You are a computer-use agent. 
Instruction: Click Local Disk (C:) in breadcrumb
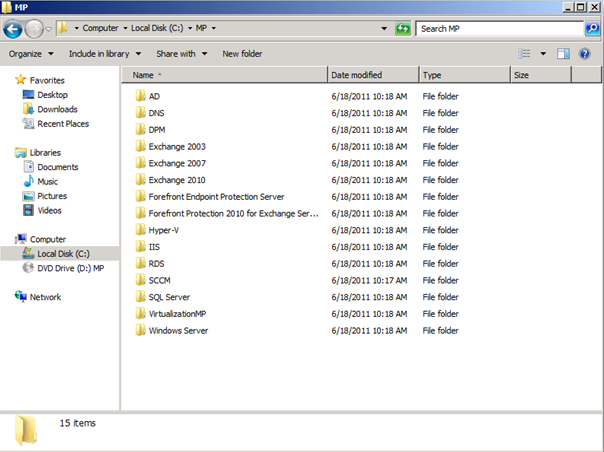click(x=157, y=28)
